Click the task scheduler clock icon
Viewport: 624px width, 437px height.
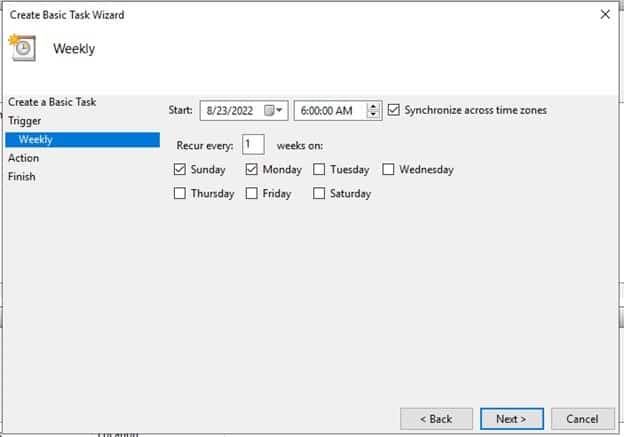(x=22, y=48)
